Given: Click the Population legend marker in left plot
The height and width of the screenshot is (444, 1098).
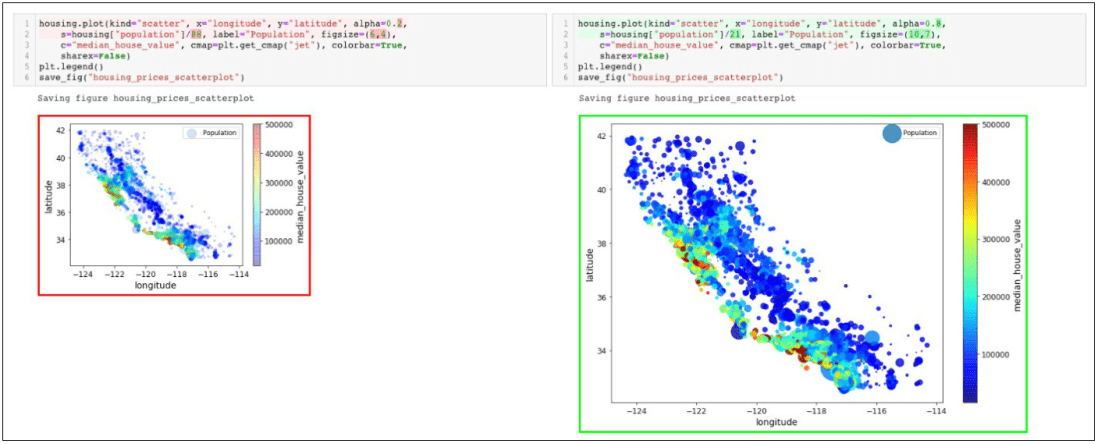Looking at the screenshot, I should (191, 133).
